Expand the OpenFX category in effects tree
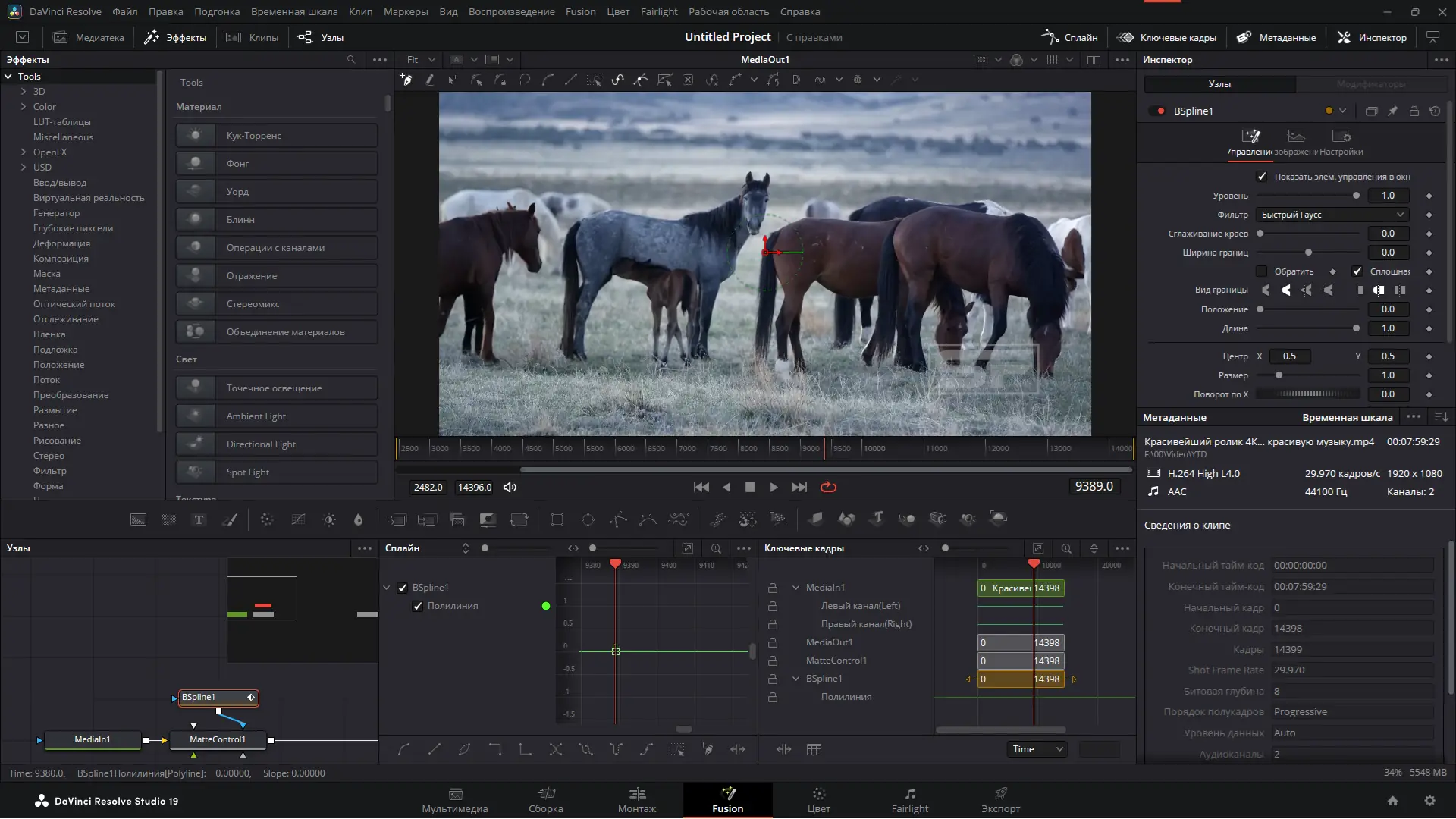The image size is (1456, 819). point(24,152)
